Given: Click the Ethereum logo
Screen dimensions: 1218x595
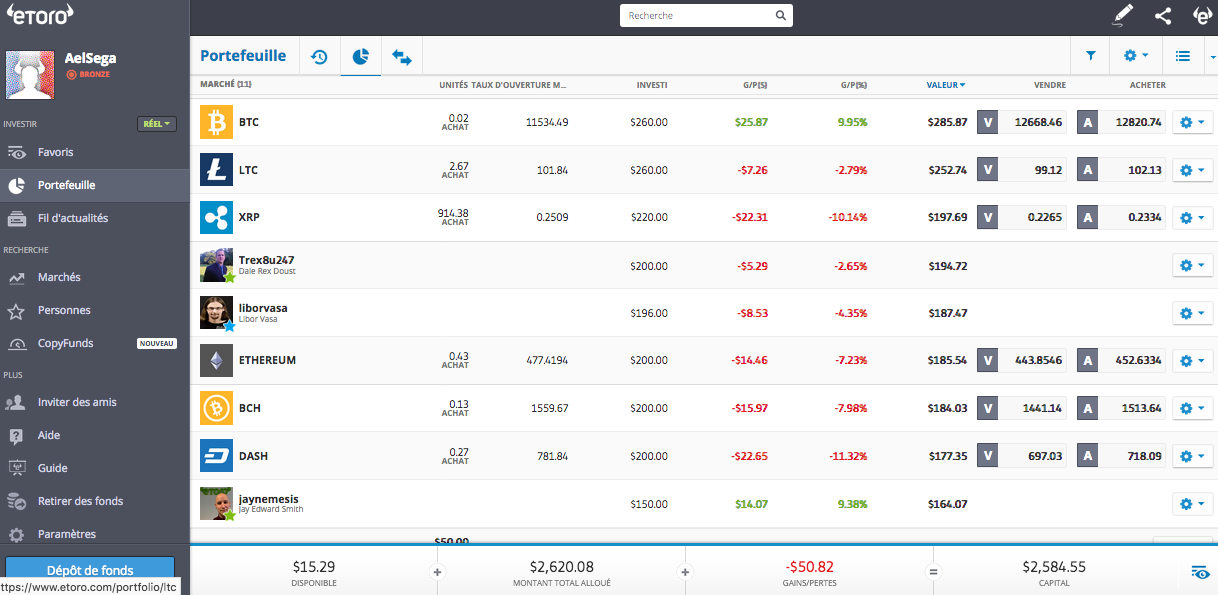Looking at the screenshot, I should pos(216,360).
